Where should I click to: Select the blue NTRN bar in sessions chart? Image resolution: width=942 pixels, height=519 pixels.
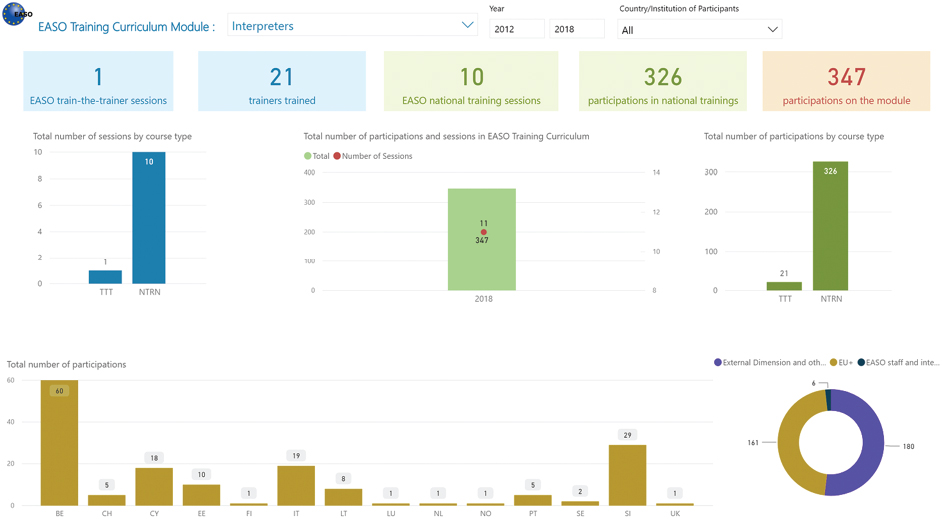pyautogui.click(x=149, y=220)
